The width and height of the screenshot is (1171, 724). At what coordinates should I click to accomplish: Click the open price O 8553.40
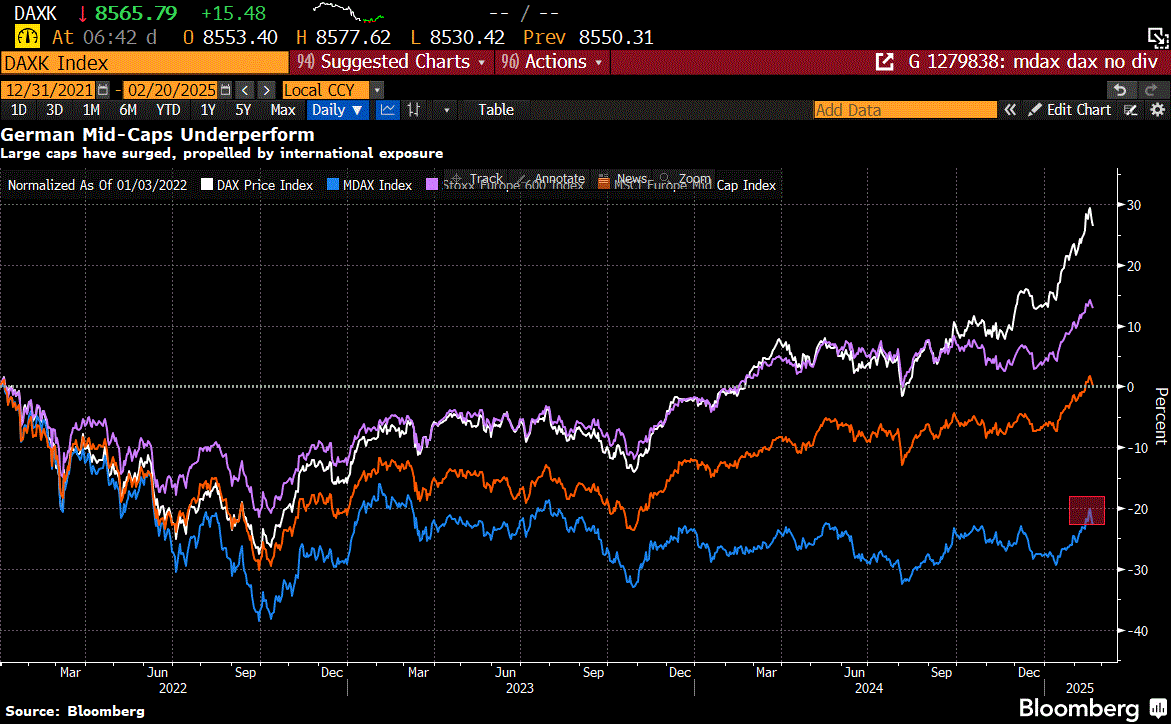[x=230, y=37]
